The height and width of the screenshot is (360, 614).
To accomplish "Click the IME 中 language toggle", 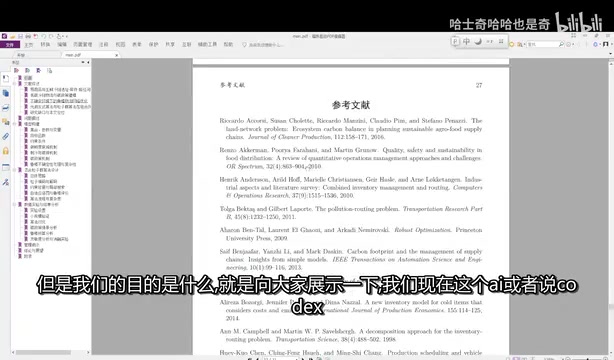I will pyautogui.click(x=466, y=42).
